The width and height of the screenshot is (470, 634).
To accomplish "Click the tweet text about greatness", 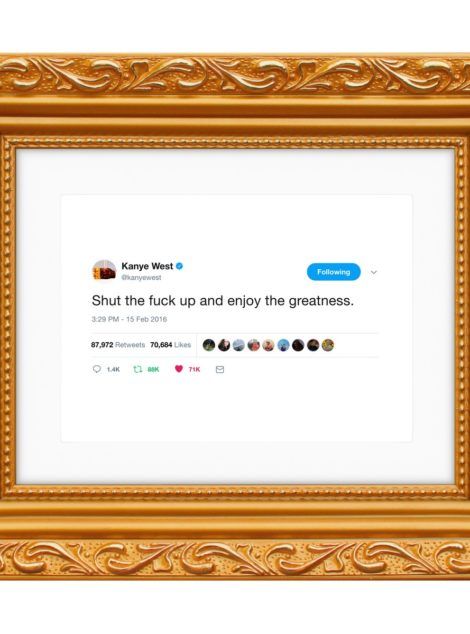I will [x=222, y=301].
